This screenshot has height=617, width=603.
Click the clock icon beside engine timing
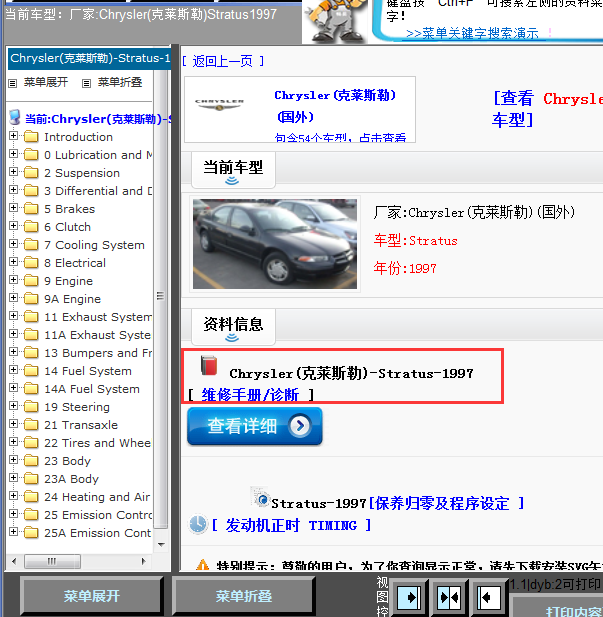tap(198, 524)
